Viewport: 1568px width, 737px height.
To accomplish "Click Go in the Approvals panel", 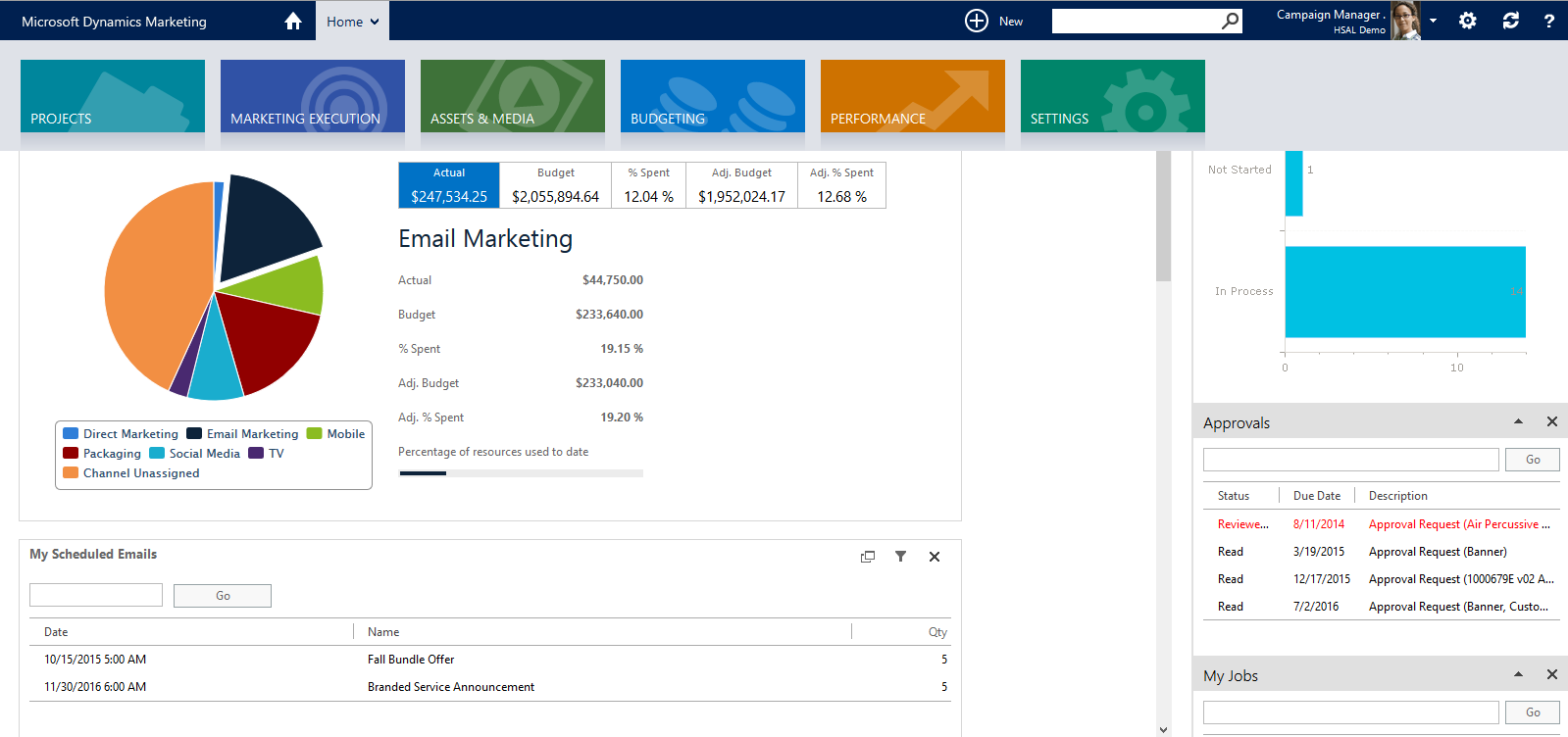I will click(x=1533, y=460).
